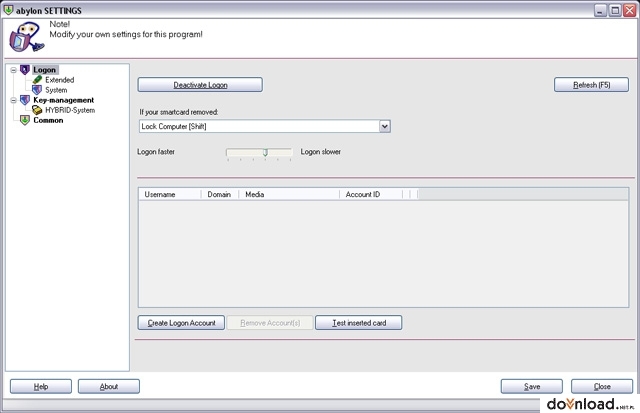Open the smartcard removed action dropdown

[264, 127]
